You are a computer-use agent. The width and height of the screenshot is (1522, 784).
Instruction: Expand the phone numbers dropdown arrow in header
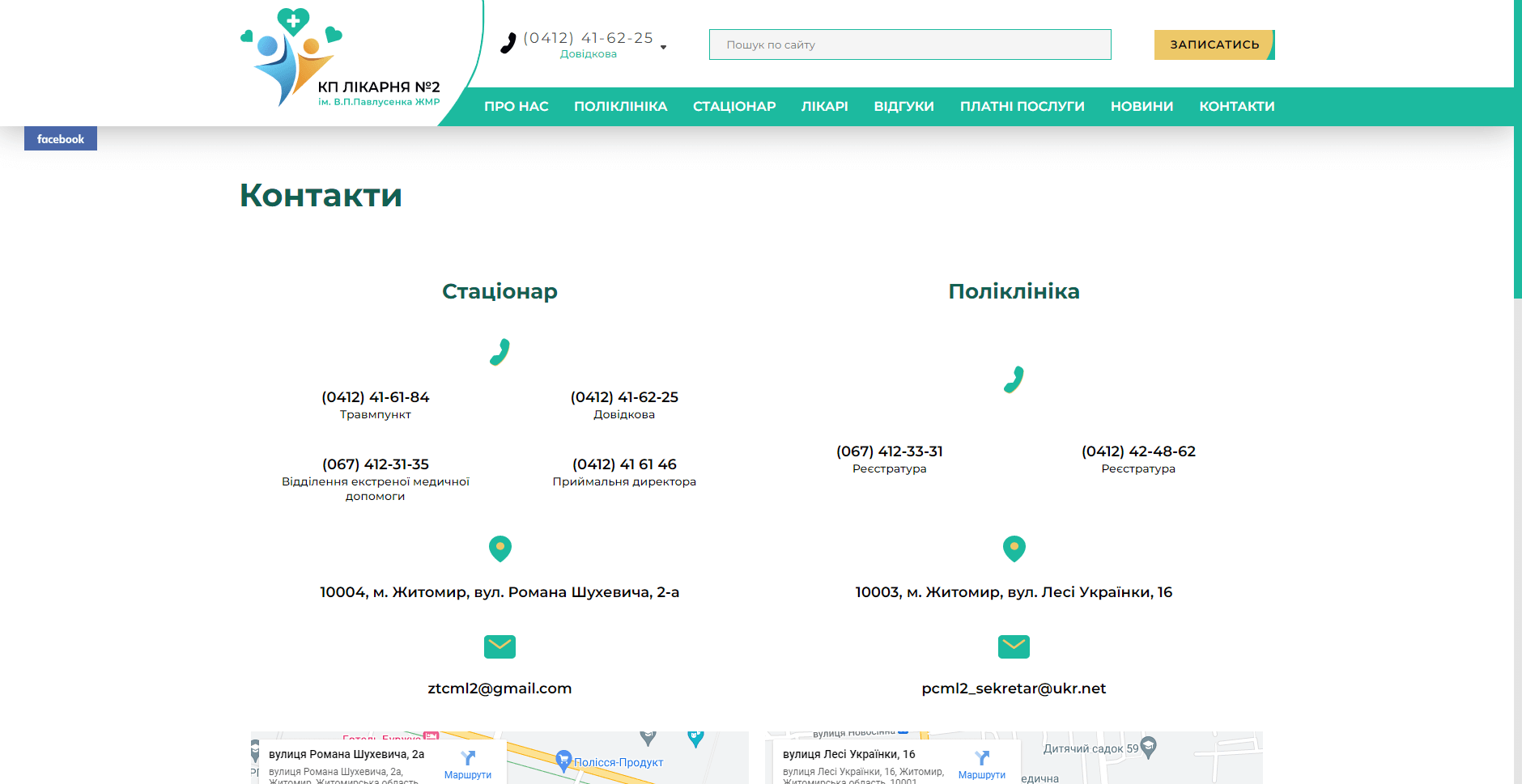click(664, 48)
